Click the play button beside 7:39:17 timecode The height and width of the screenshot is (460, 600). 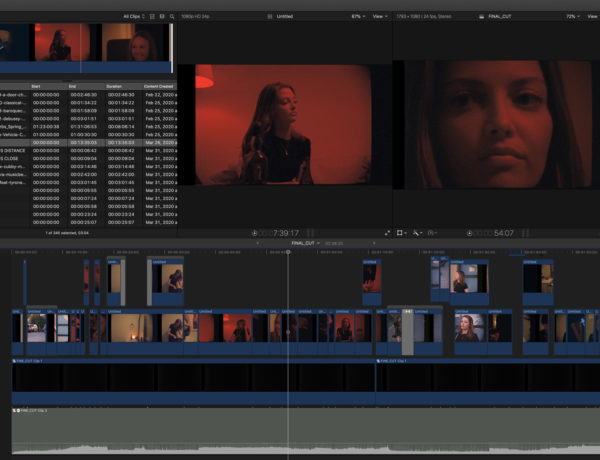click(x=255, y=233)
